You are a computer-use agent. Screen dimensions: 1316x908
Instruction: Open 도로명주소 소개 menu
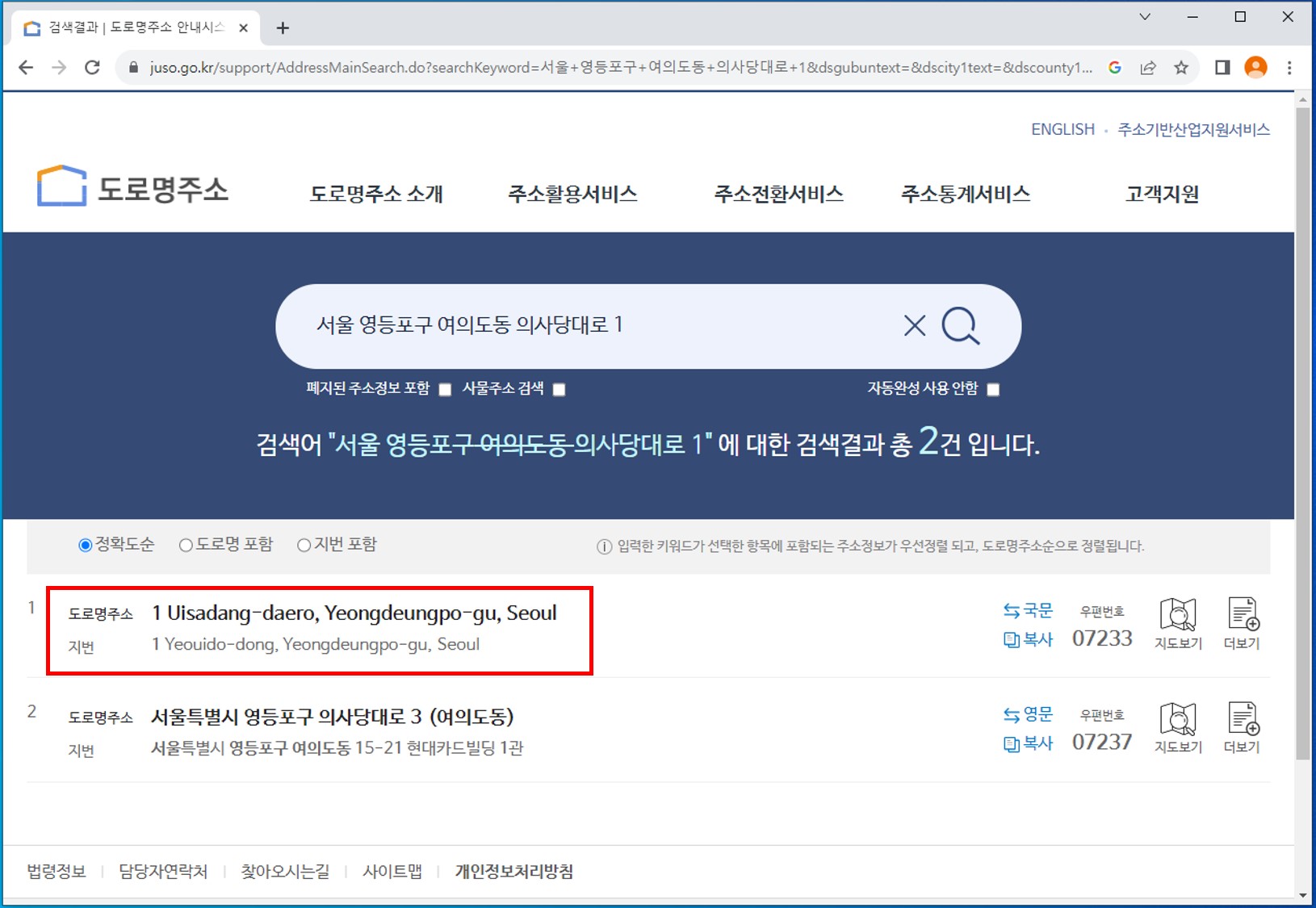tap(376, 194)
